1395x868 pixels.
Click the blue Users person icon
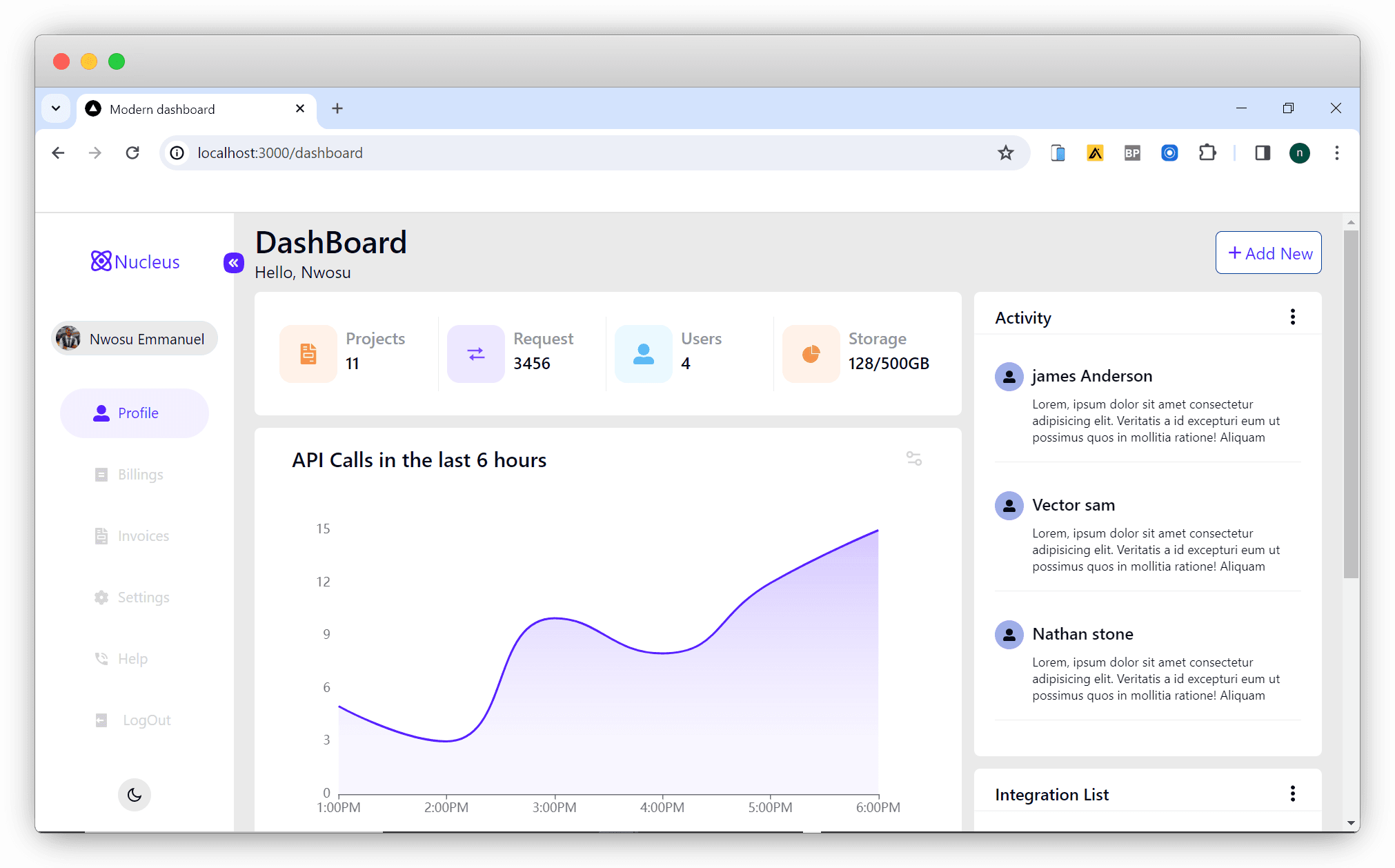pos(644,354)
